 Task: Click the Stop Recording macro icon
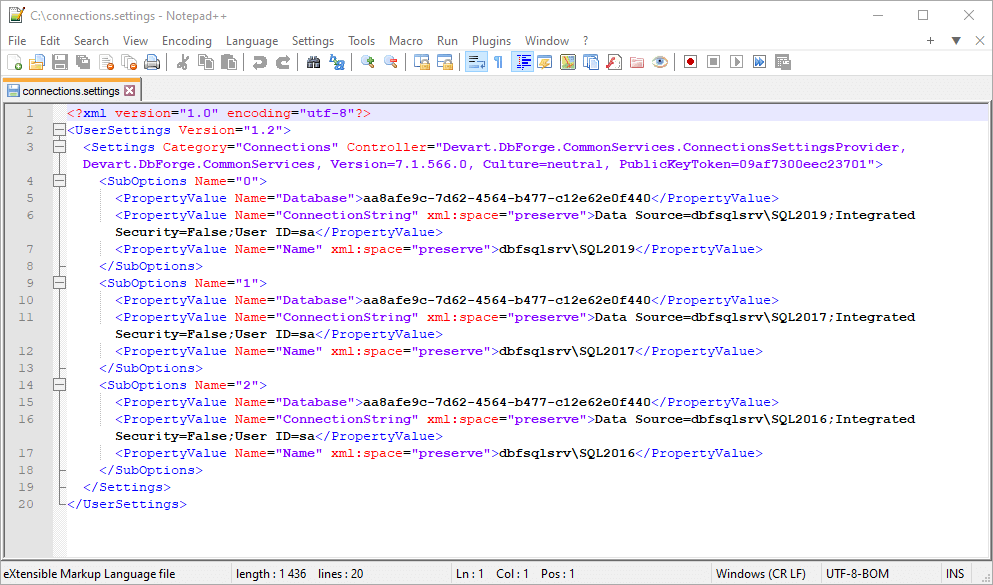[714, 62]
